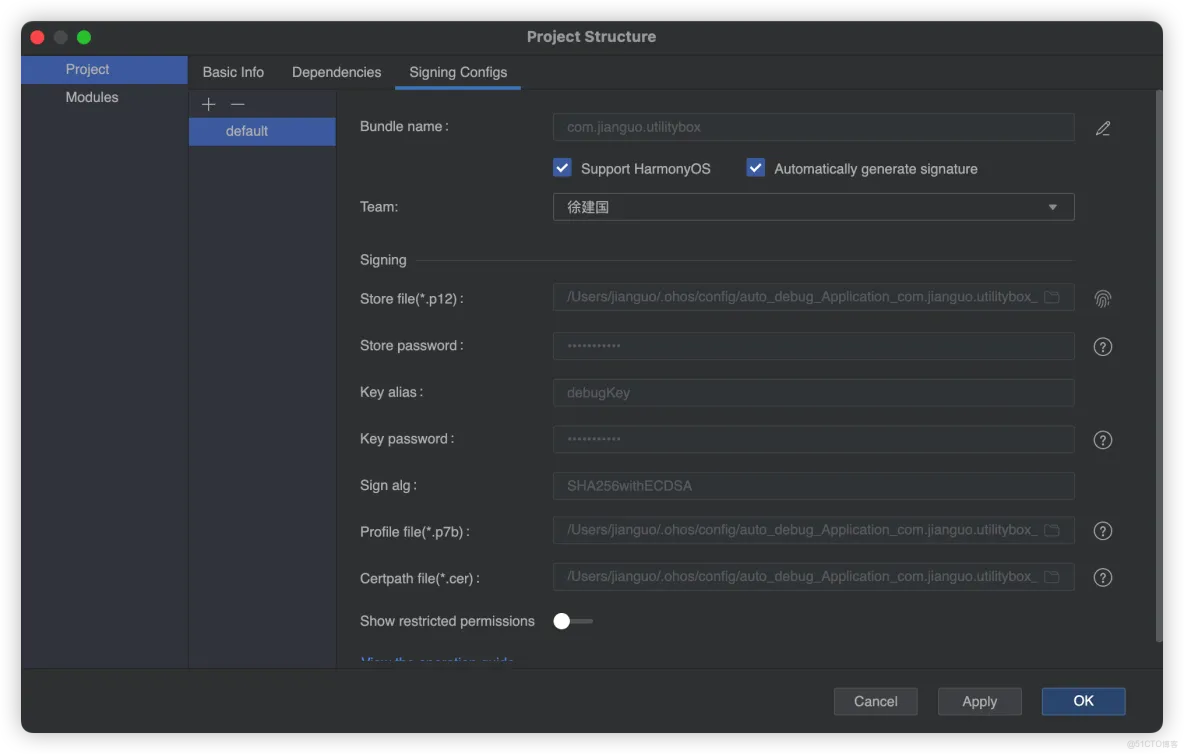Click the Sign alg field
Screen dimensions: 1184x754
[x=813, y=486]
